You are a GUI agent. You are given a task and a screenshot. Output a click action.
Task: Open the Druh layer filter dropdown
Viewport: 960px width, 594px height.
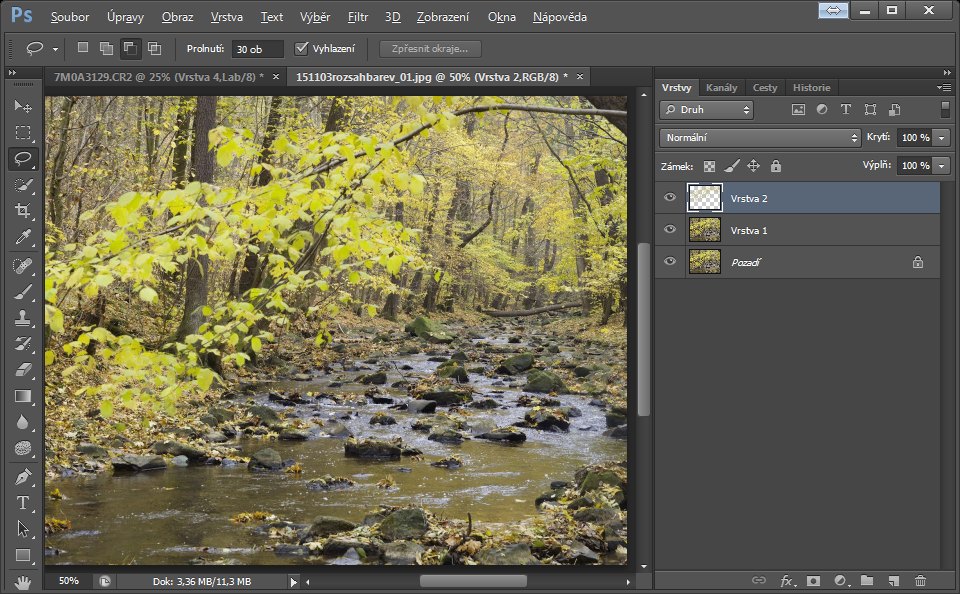(x=707, y=110)
